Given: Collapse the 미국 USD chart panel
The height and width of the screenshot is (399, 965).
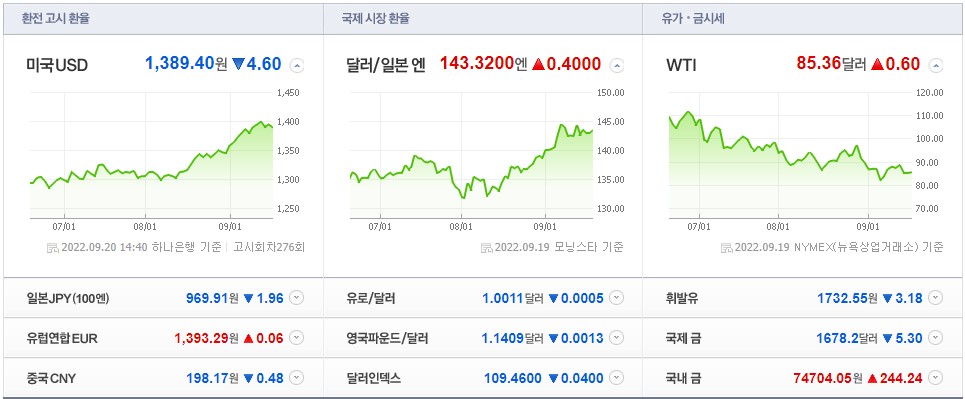Looking at the screenshot, I should [x=297, y=65].
